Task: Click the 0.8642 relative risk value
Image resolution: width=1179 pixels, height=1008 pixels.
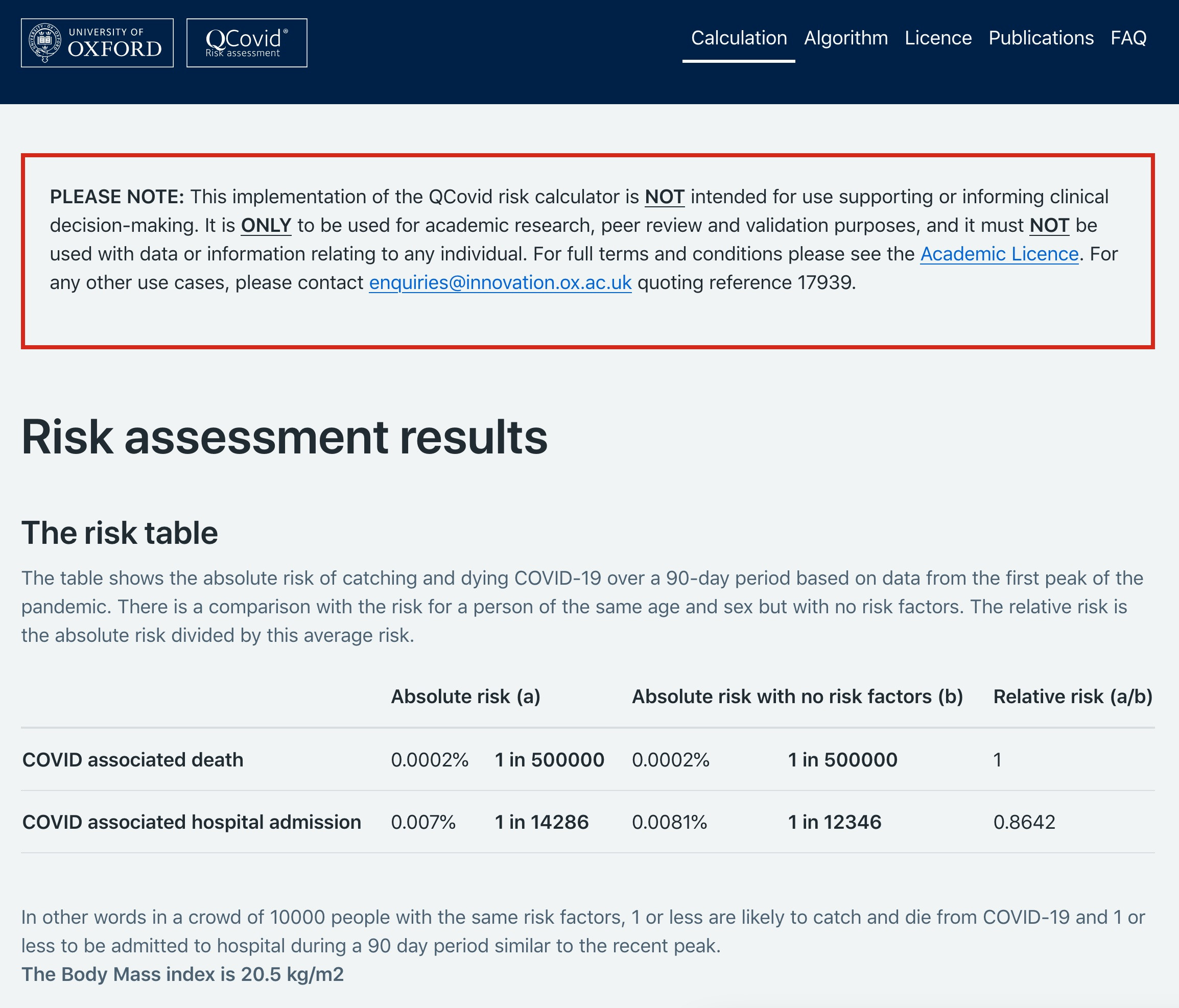Action: (1024, 822)
